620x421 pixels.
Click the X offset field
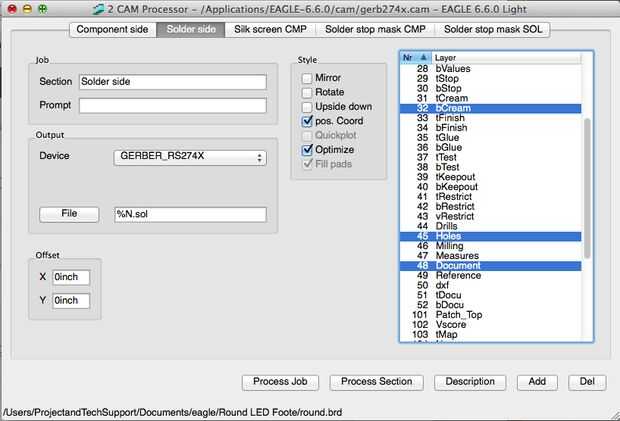click(71, 277)
